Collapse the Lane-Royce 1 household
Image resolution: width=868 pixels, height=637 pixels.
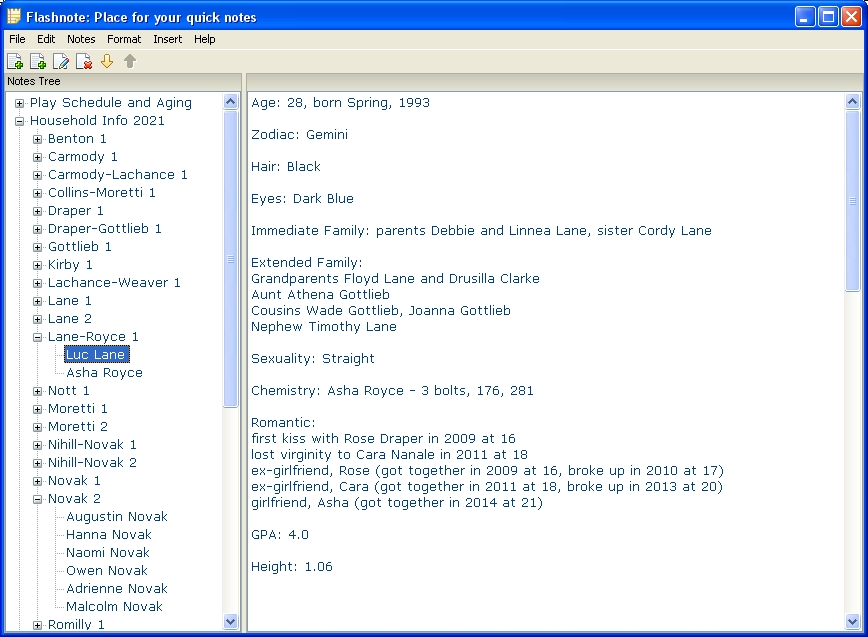pos(37,337)
